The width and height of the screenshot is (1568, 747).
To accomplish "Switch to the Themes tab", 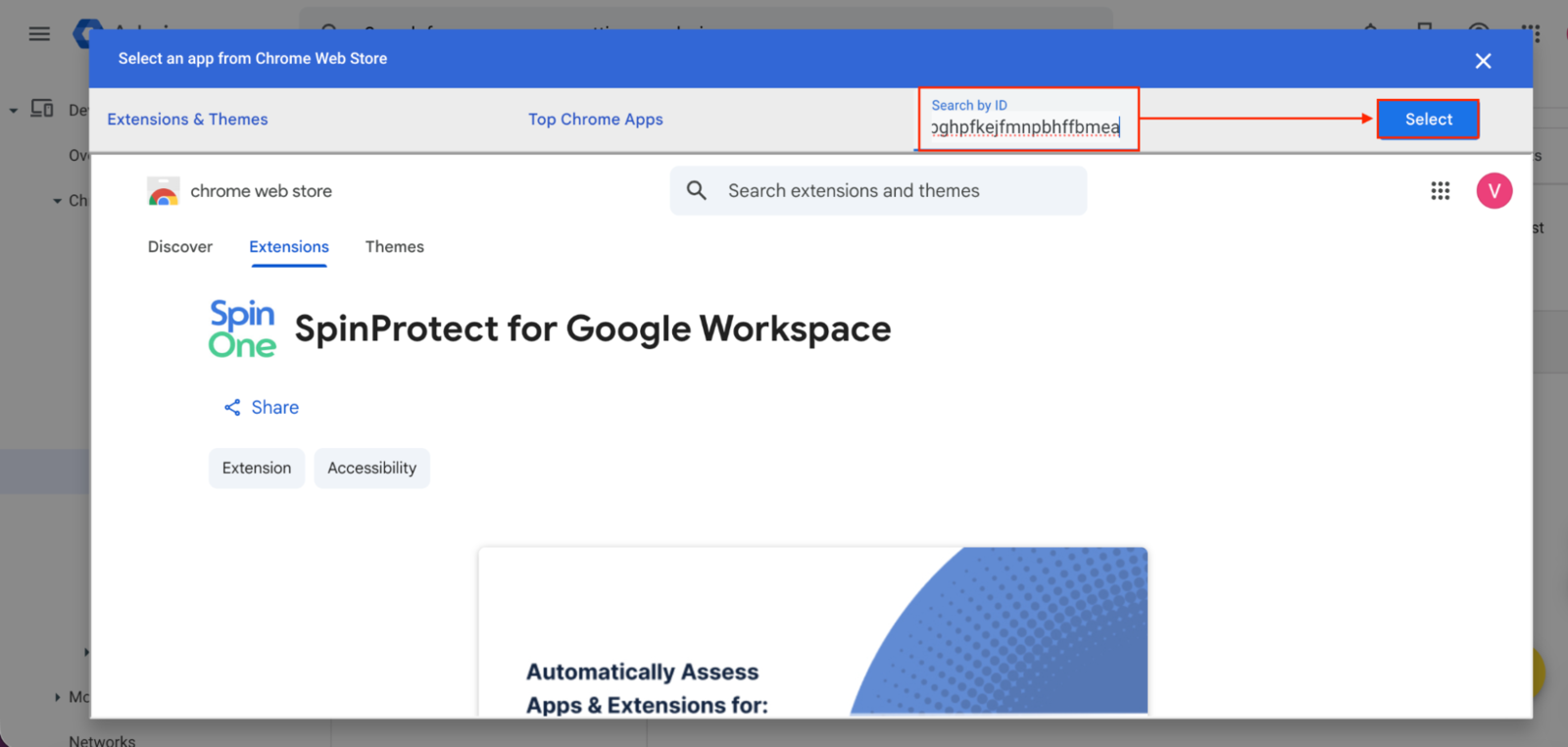I will 395,247.
